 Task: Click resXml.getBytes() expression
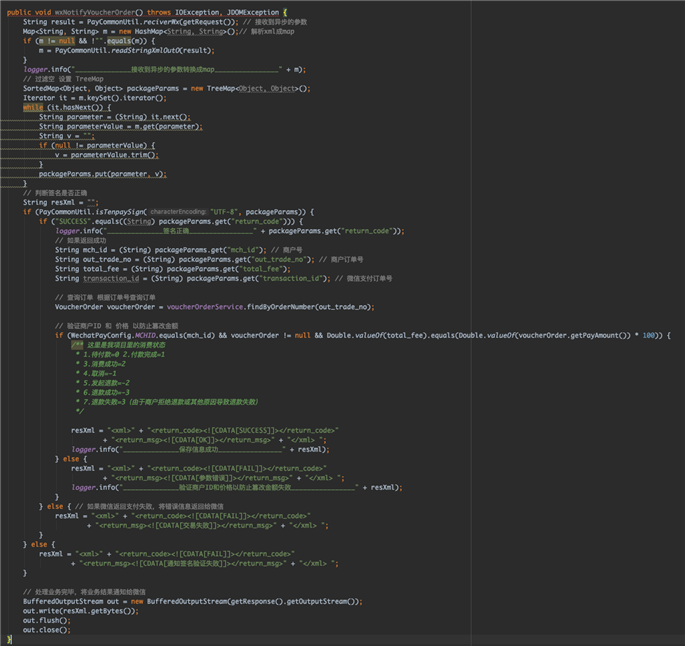pos(97,611)
